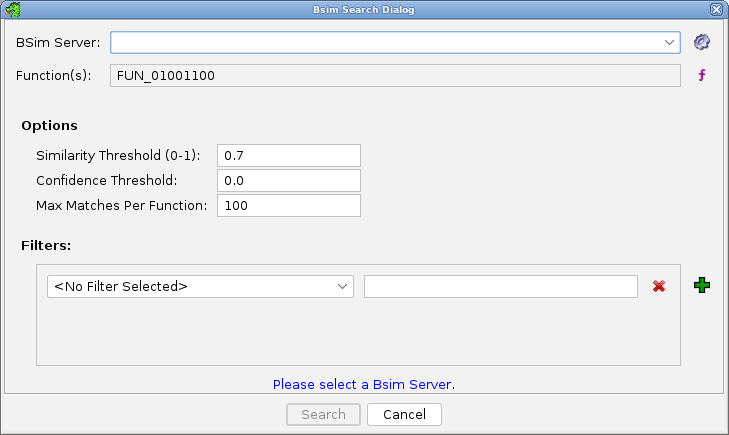Click the Filters section label

(x=46, y=244)
